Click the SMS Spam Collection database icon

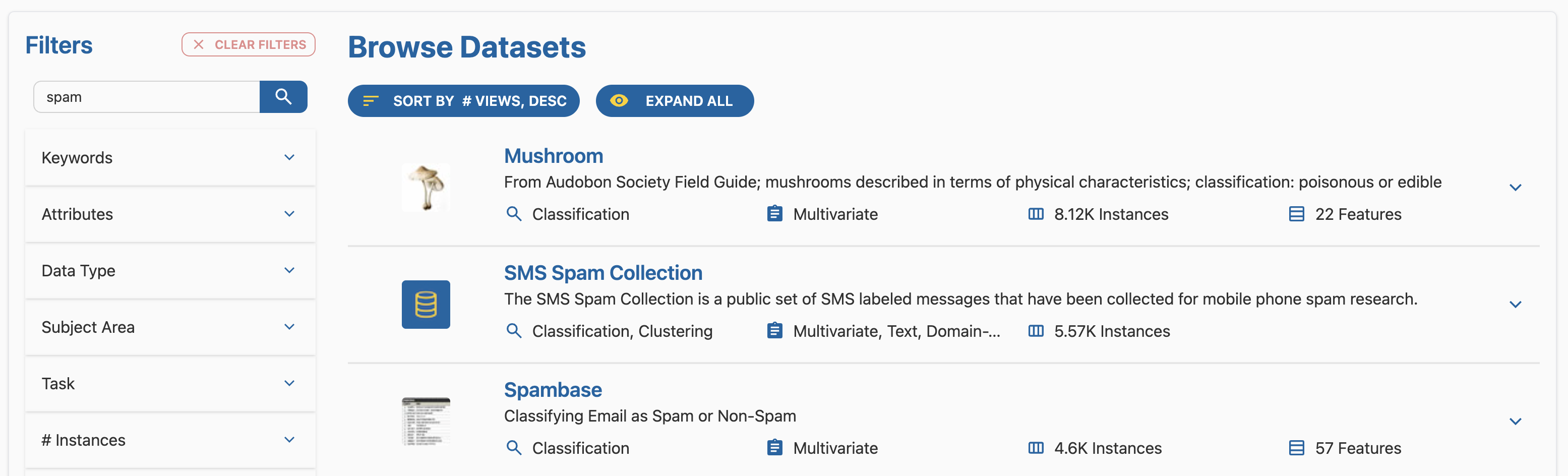click(426, 305)
